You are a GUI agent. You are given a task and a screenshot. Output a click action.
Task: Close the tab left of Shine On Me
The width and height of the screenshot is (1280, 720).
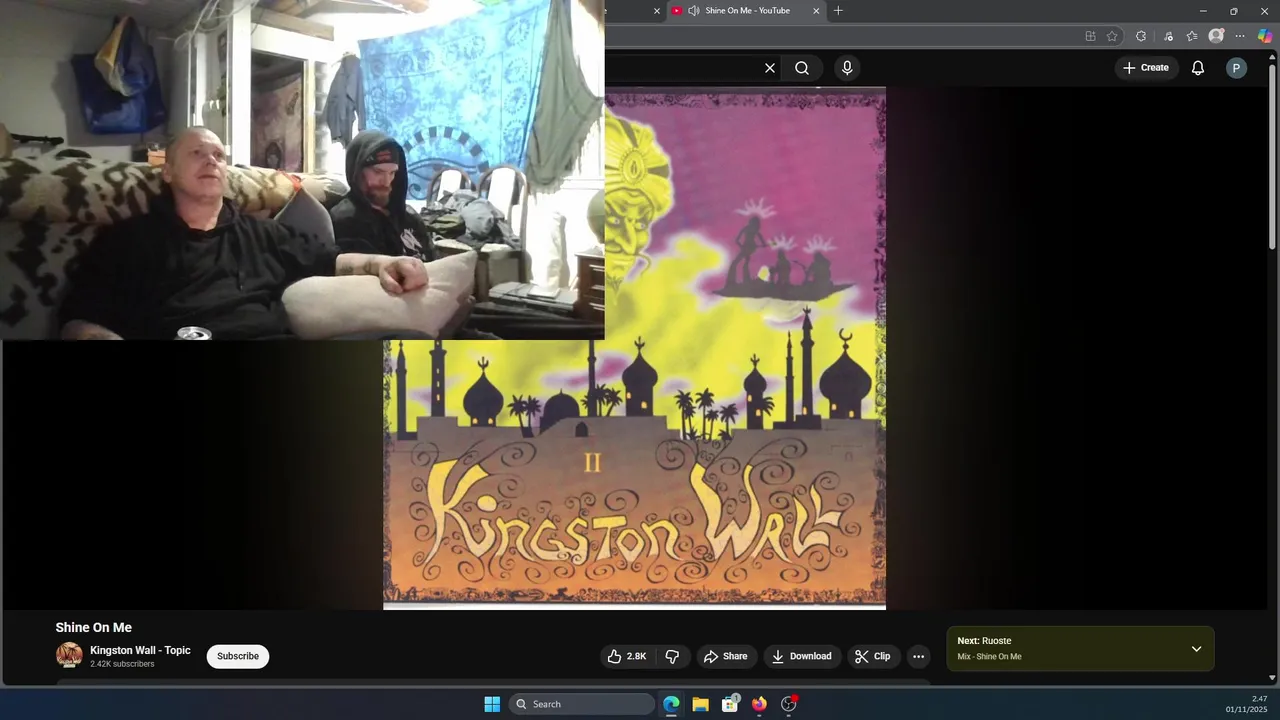click(657, 11)
